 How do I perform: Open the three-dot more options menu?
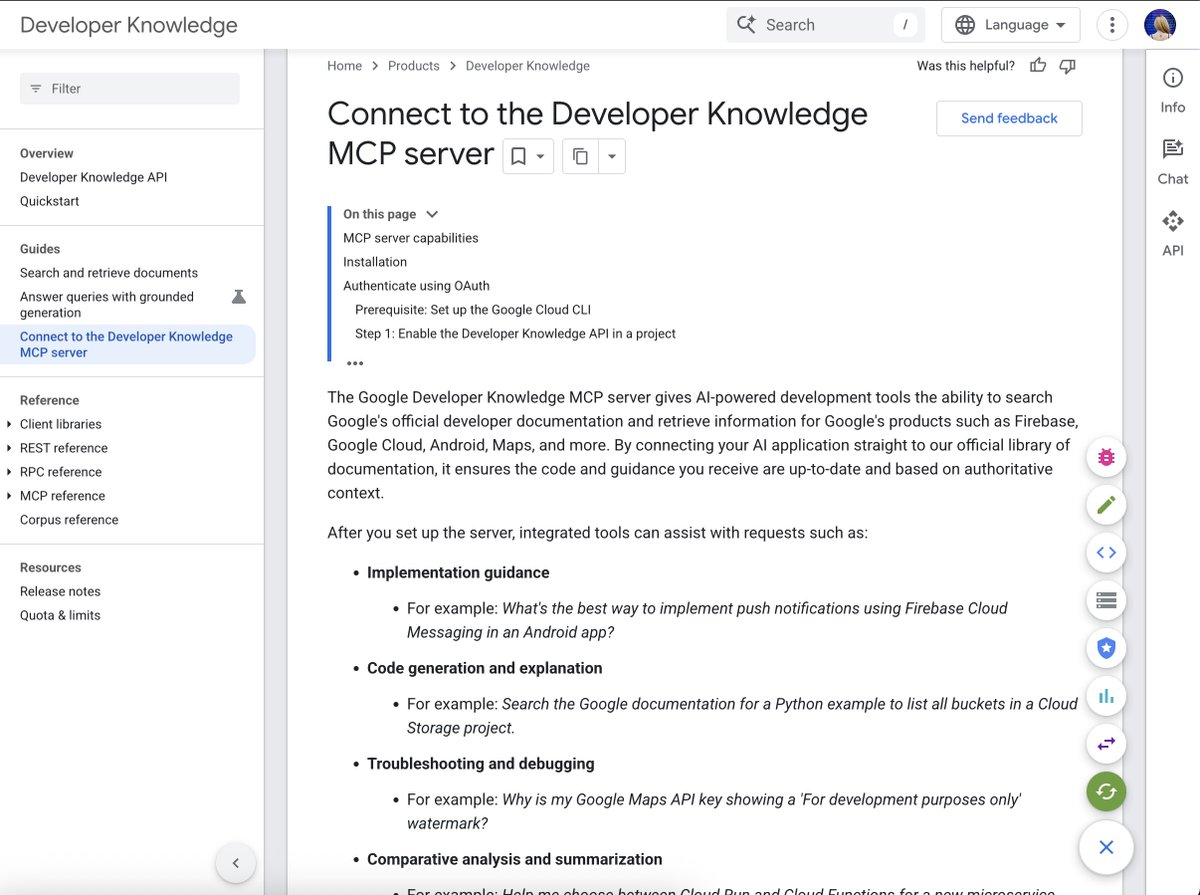pyautogui.click(x=1112, y=25)
